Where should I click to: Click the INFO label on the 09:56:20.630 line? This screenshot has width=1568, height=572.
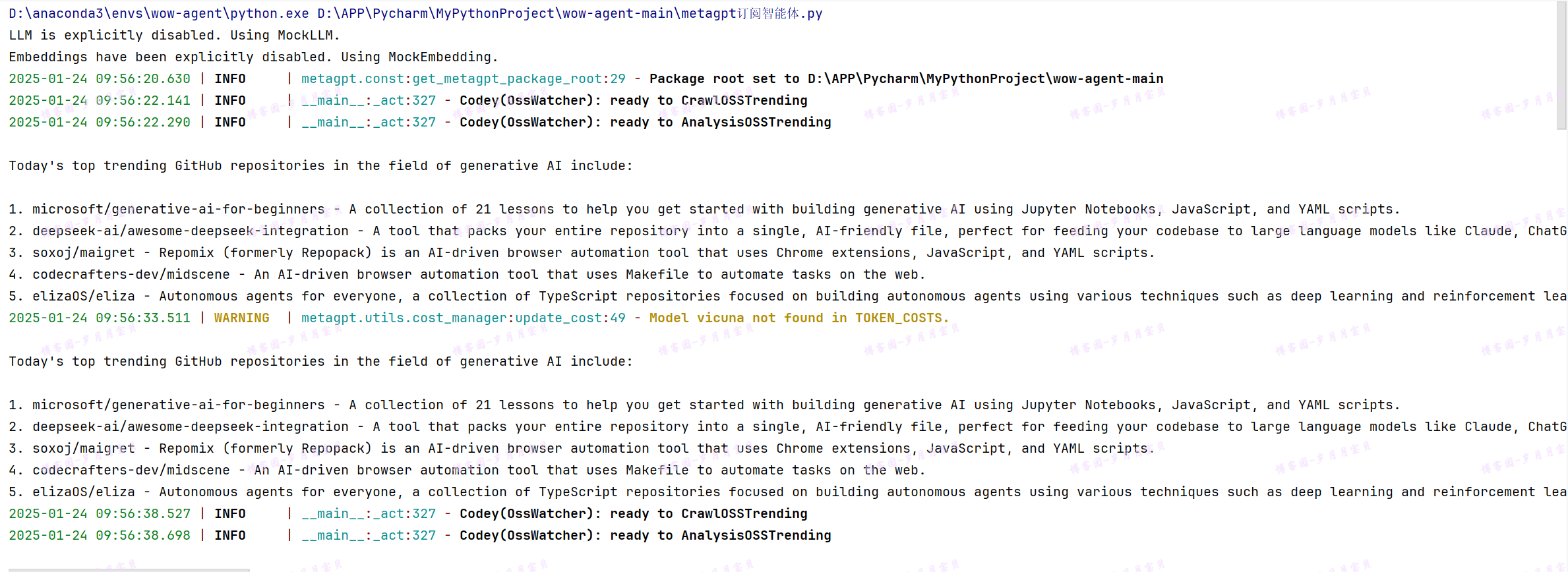coord(229,78)
